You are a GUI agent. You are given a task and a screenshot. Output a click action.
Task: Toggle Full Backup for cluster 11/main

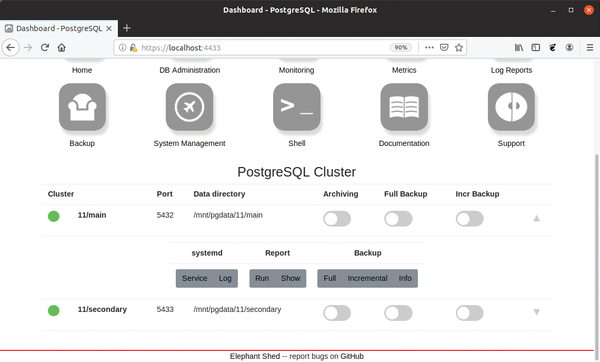pyautogui.click(x=398, y=219)
